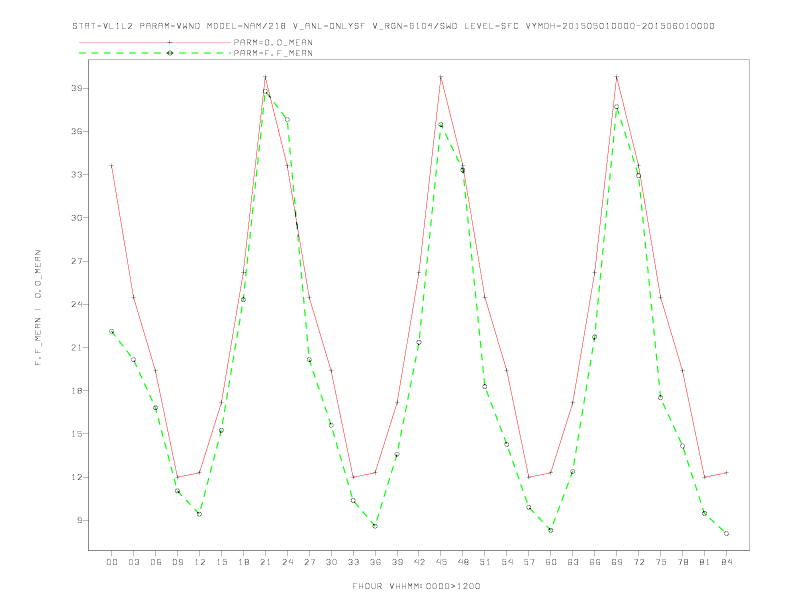The image size is (792, 612).
Task: Click x-axis tick label 00
Action: (x=112, y=562)
